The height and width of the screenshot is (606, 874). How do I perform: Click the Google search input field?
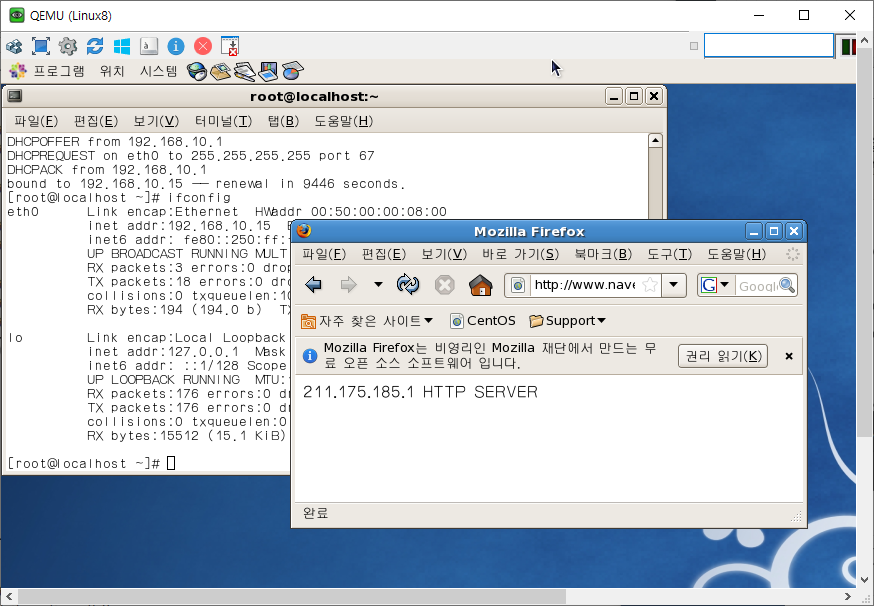757,286
